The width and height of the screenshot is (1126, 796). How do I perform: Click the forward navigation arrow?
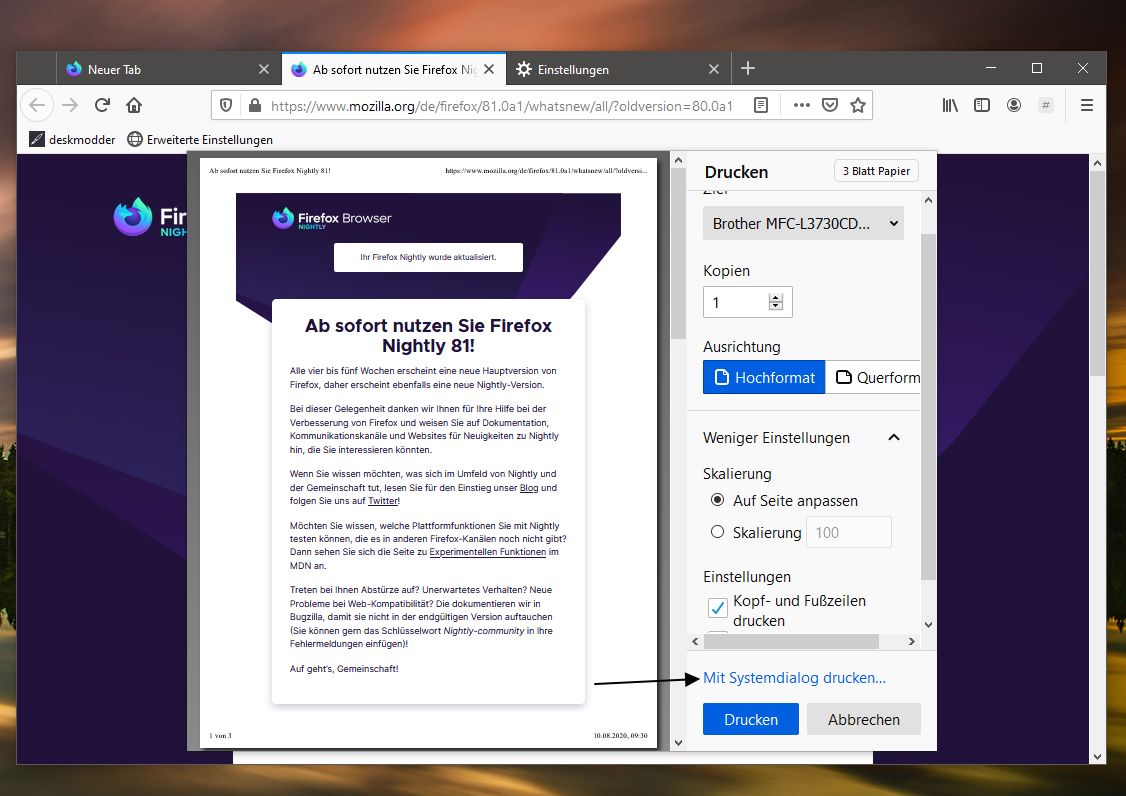[x=70, y=106]
